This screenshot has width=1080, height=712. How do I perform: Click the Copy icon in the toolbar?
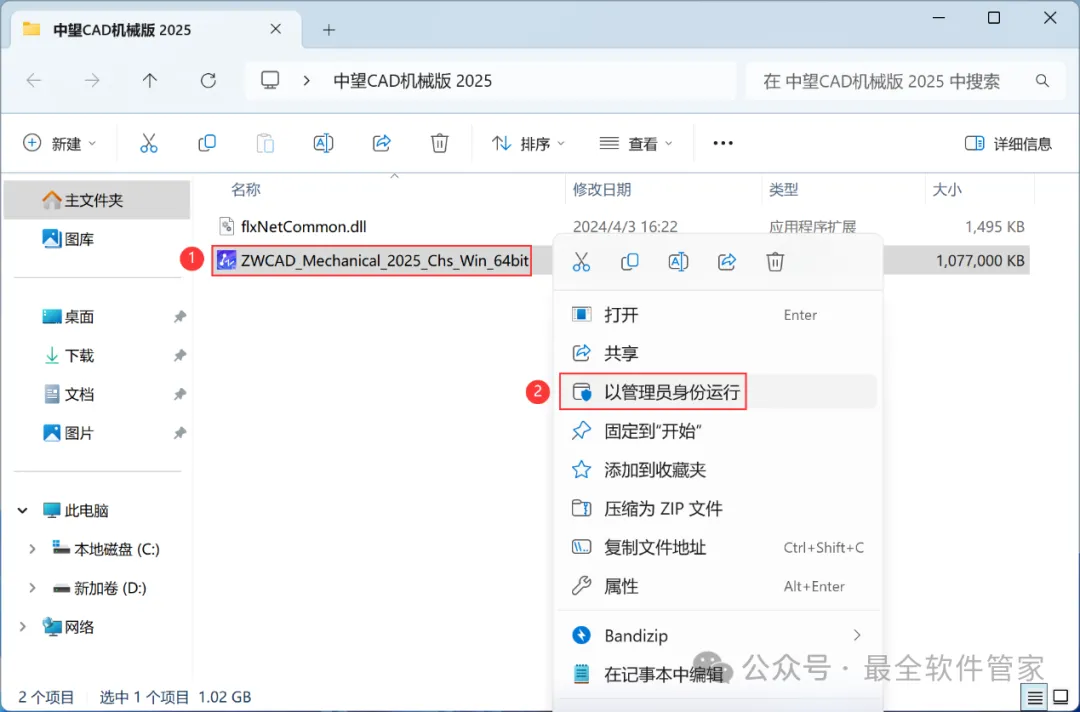(207, 143)
